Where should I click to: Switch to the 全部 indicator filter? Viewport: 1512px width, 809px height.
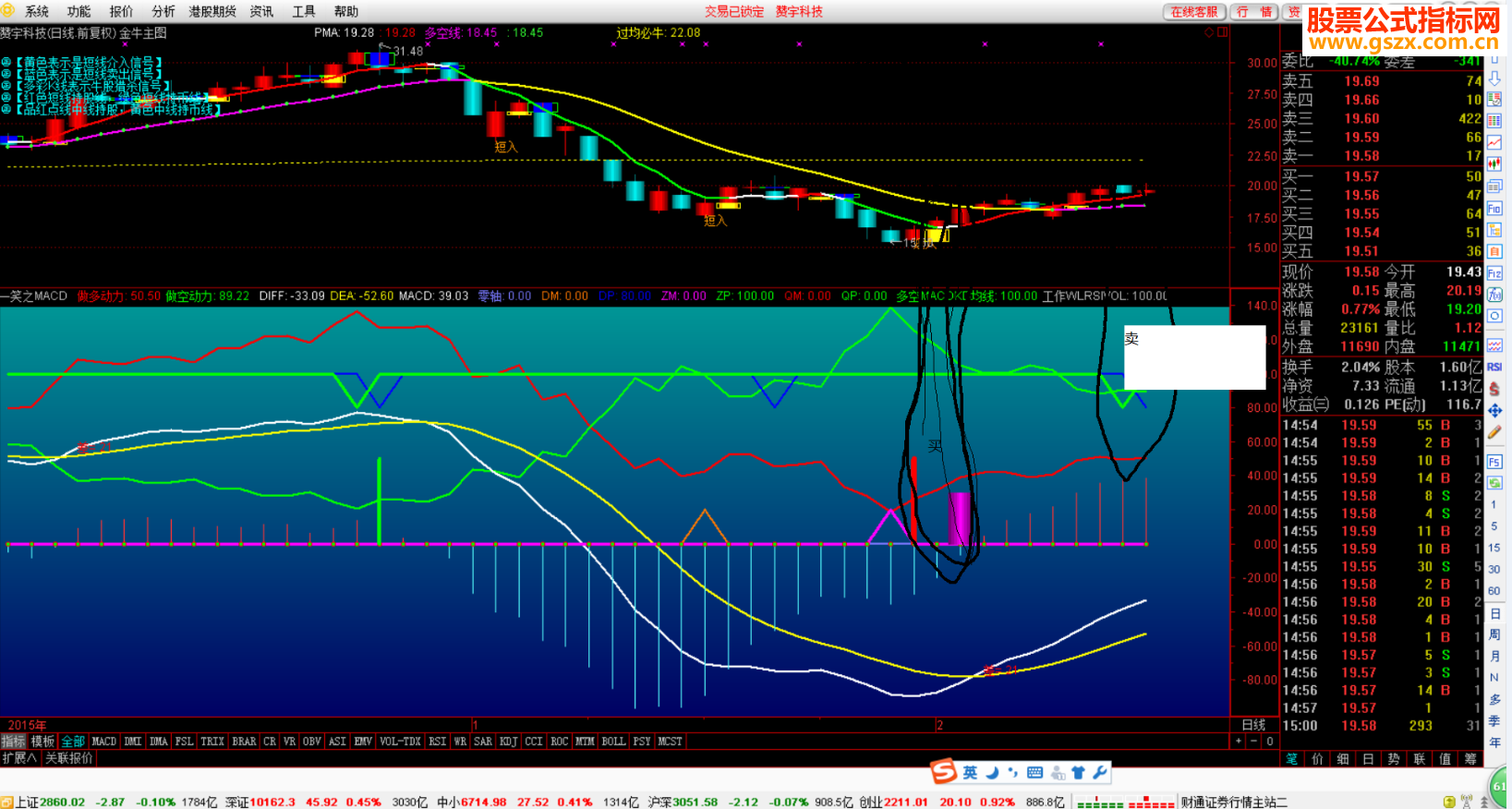(x=73, y=742)
